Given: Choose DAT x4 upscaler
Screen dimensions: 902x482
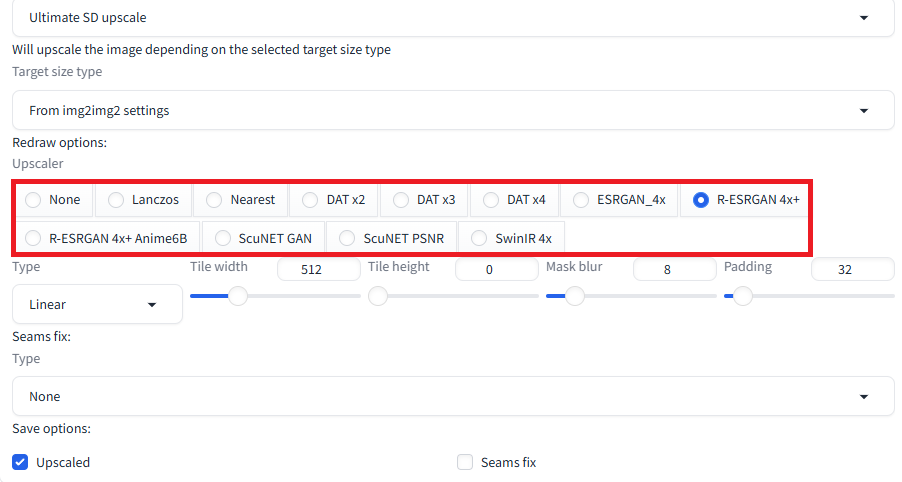Looking at the screenshot, I should (x=491, y=200).
